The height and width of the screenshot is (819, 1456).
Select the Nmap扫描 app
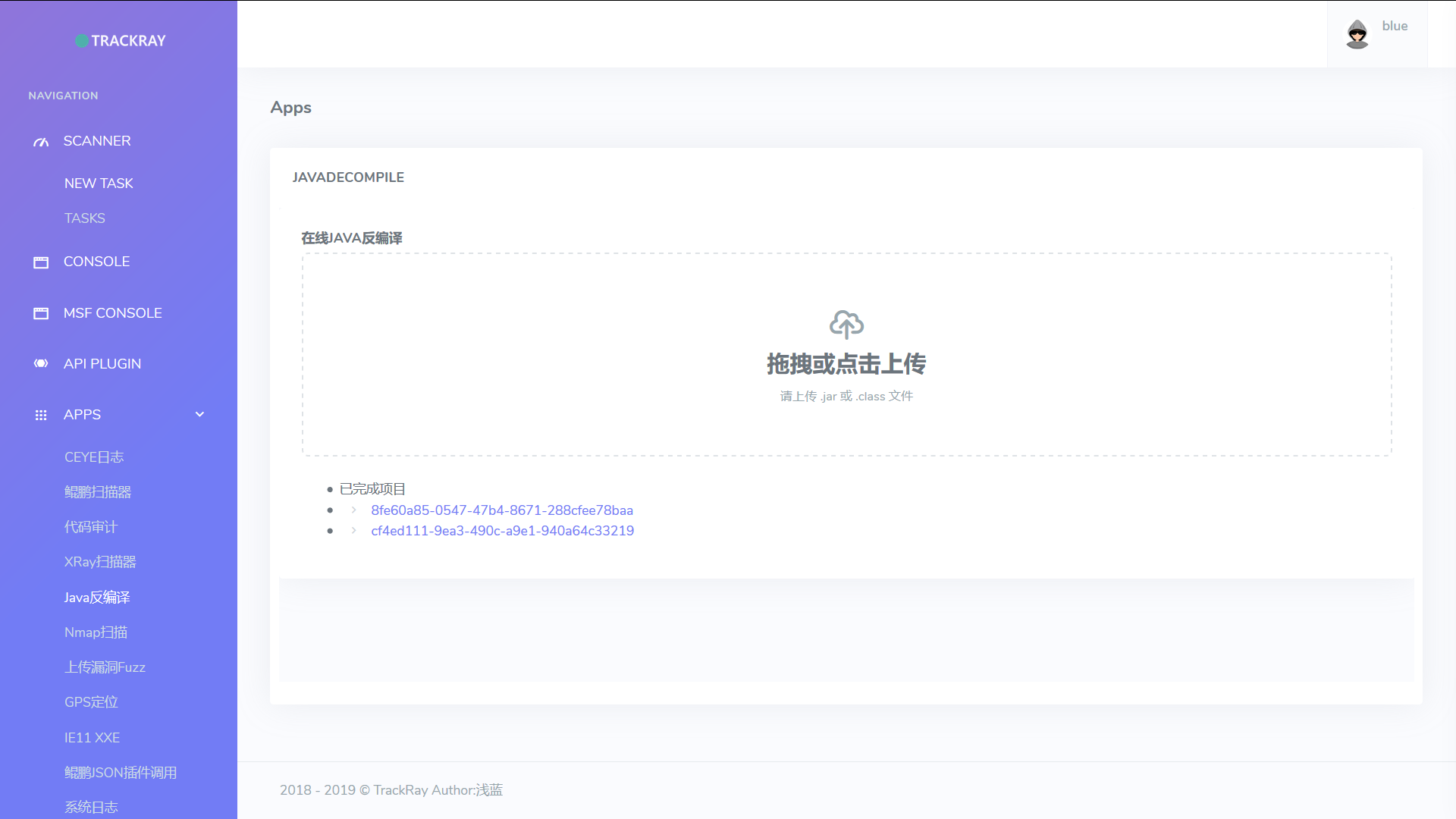pos(96,632)
